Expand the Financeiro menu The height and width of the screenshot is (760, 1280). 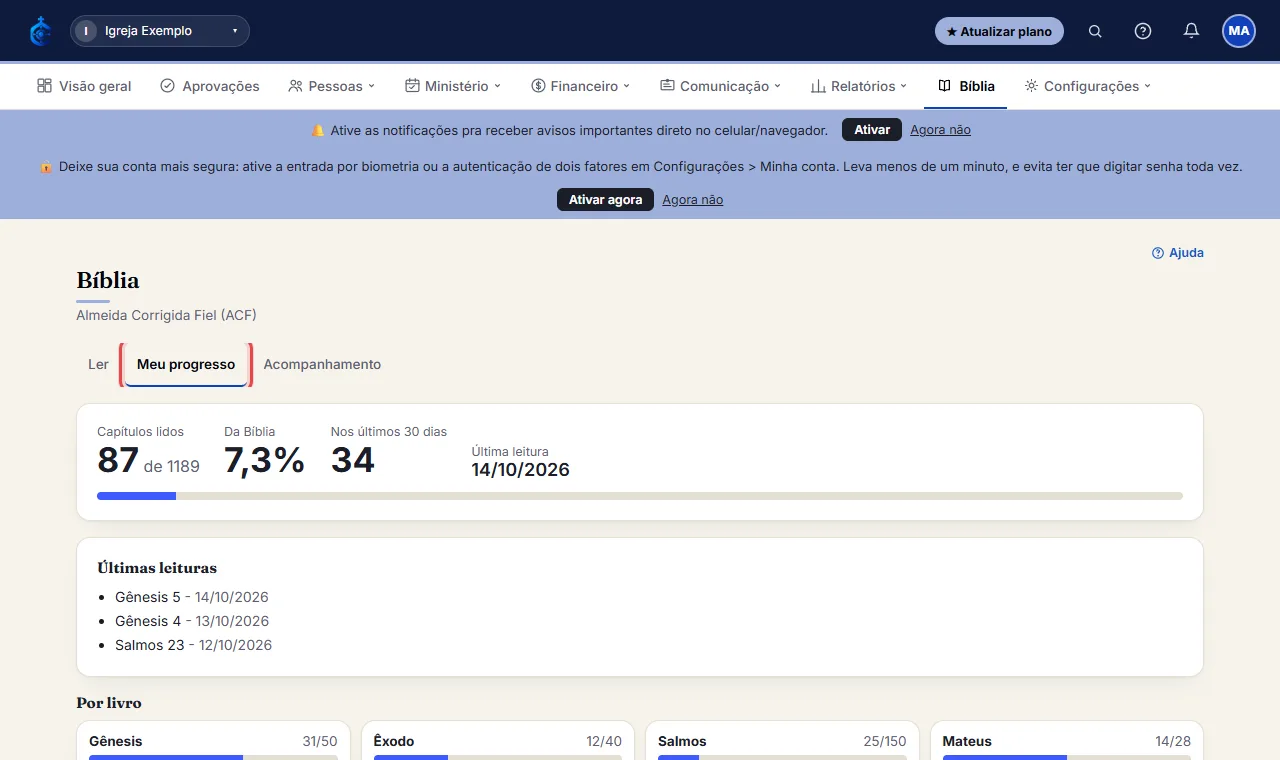[581, 86]
